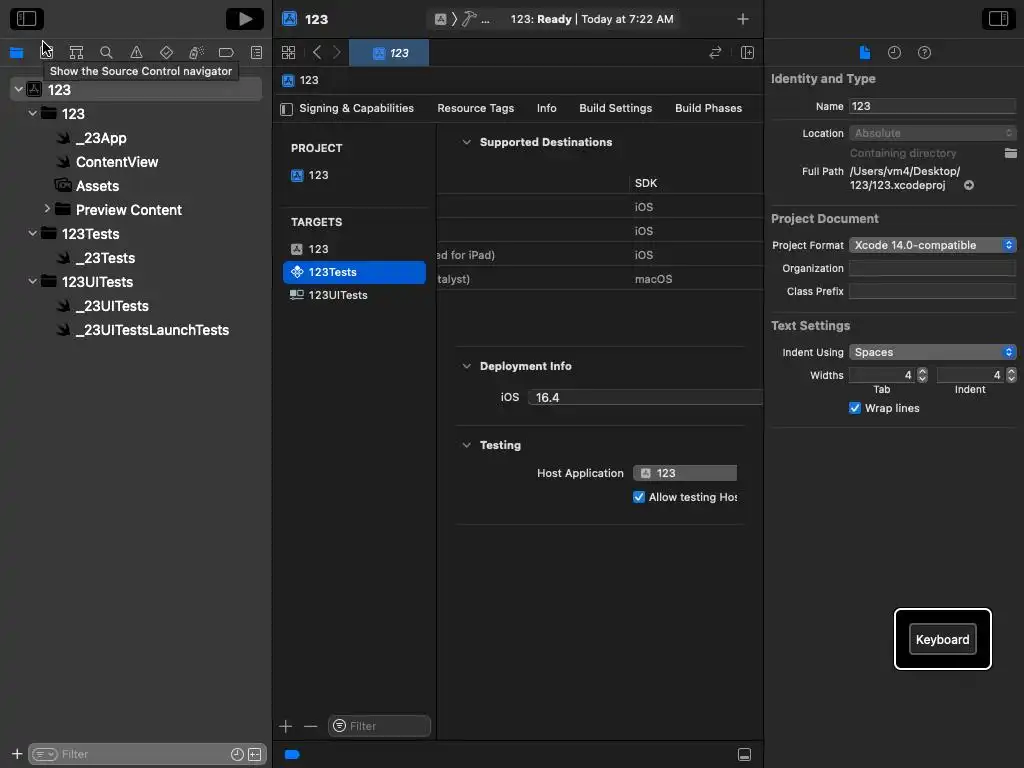
Task: Toggle editor review changes arrows
Action: (715, 52)
